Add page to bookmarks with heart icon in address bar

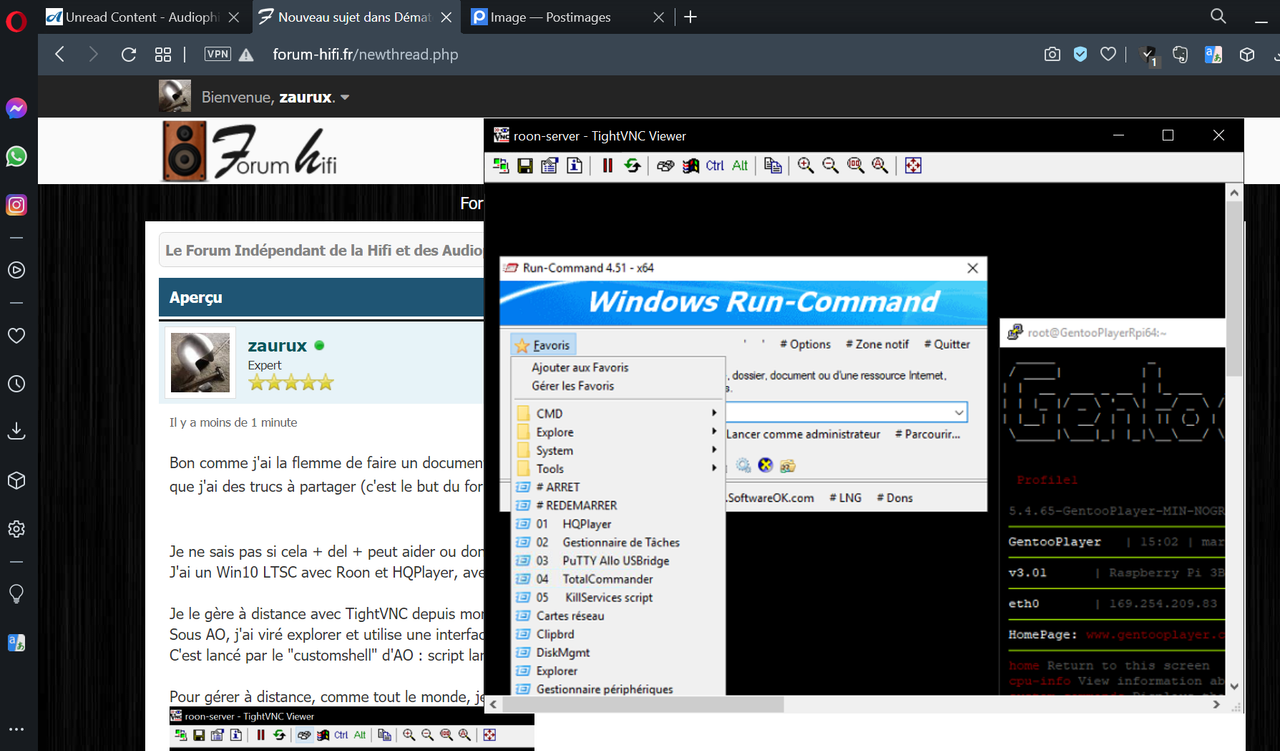(x=1108, y=55)
